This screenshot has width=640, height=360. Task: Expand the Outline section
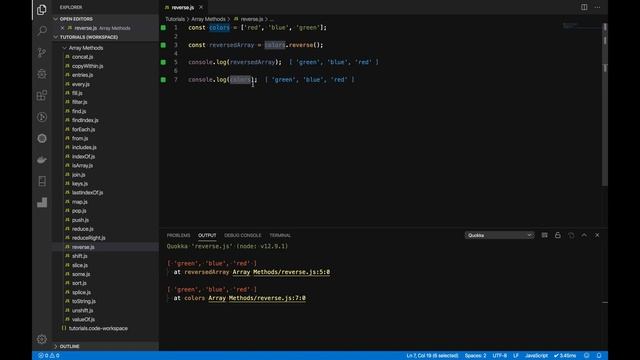click(x=69, y=346)
